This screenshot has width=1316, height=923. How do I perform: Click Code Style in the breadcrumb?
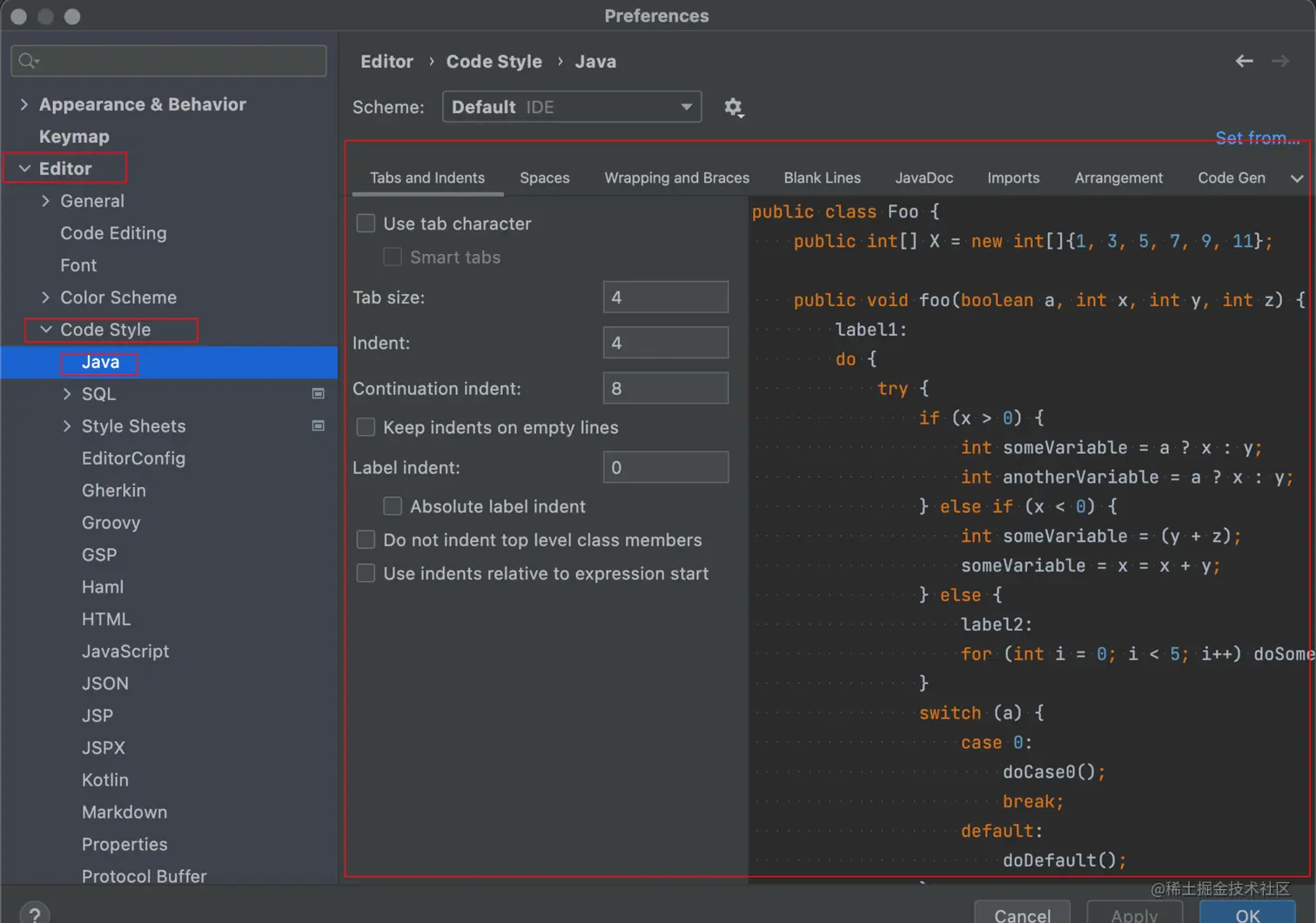pyautogui.click(x=494, y=62)
